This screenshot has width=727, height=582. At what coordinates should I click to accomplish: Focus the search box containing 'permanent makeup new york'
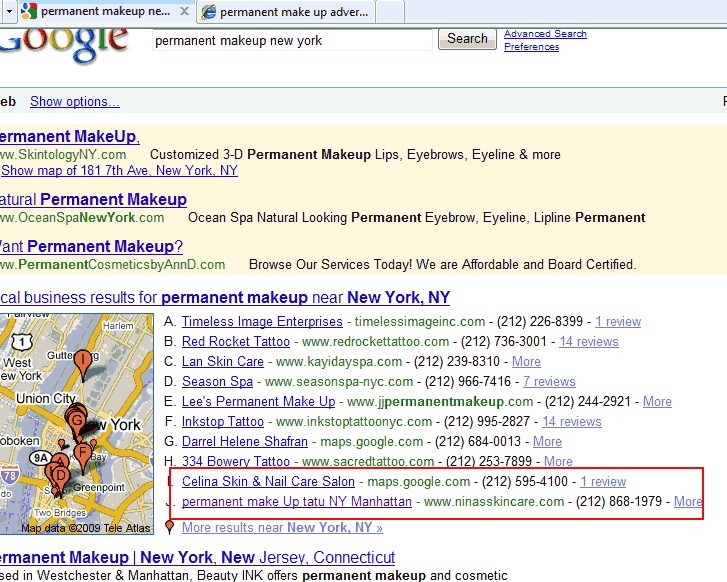click(292, 40)
